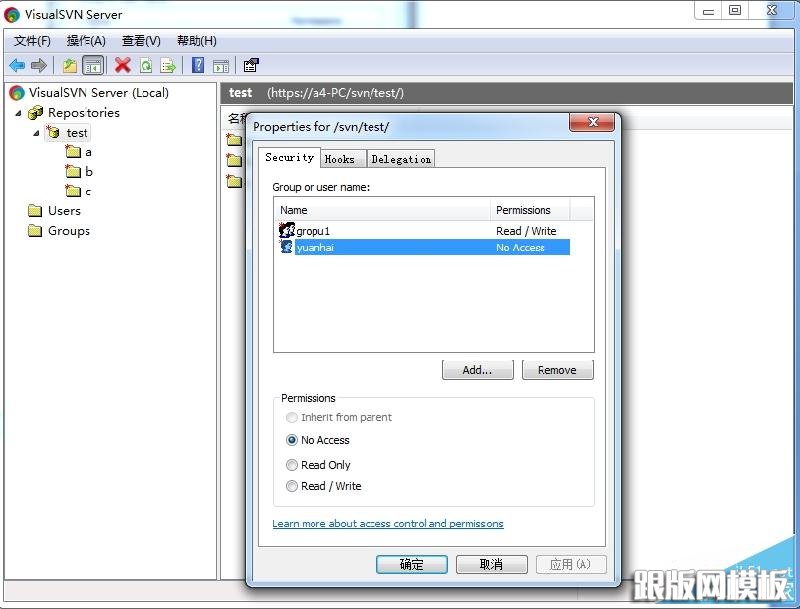Close the Properties for /svn/test/ dialog

click(592, 122)
